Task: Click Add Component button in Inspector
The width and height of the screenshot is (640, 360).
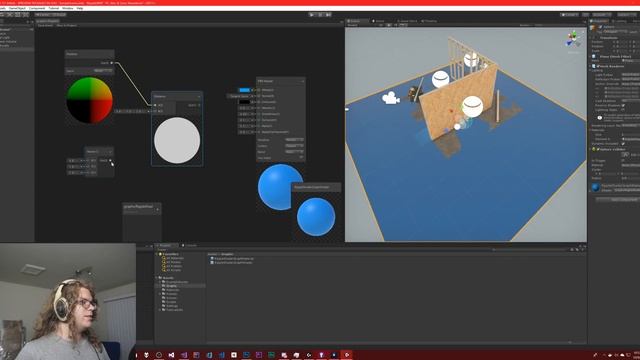Action: [x=618, y=200]
